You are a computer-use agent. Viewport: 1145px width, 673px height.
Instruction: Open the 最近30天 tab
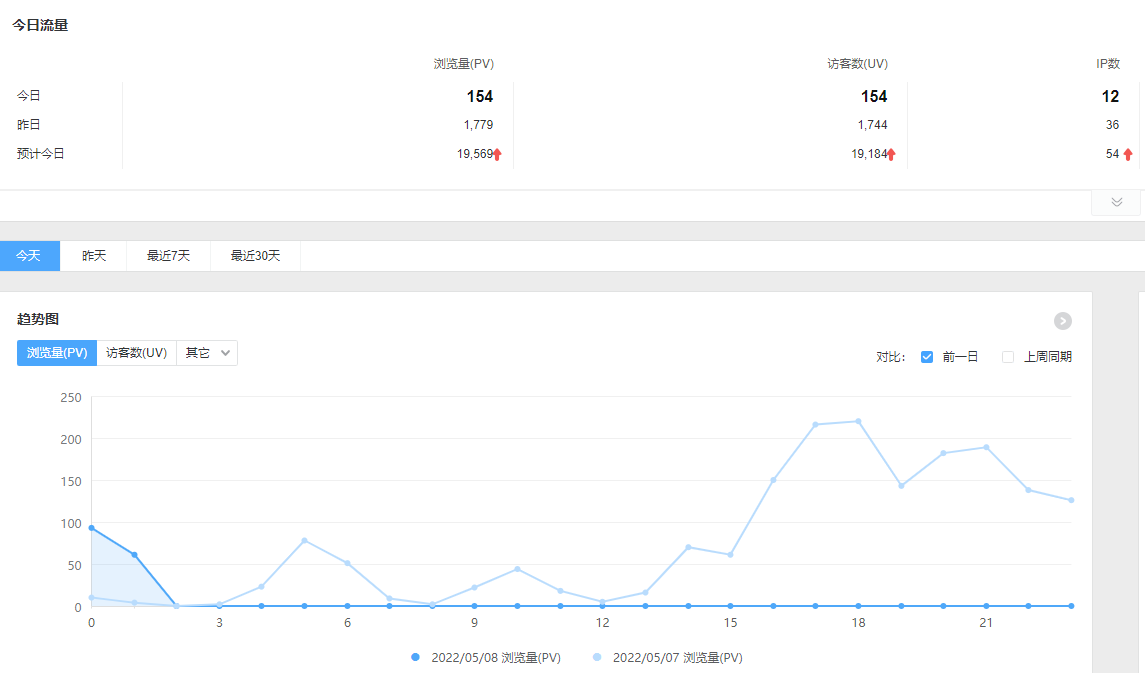pos(255,256)
